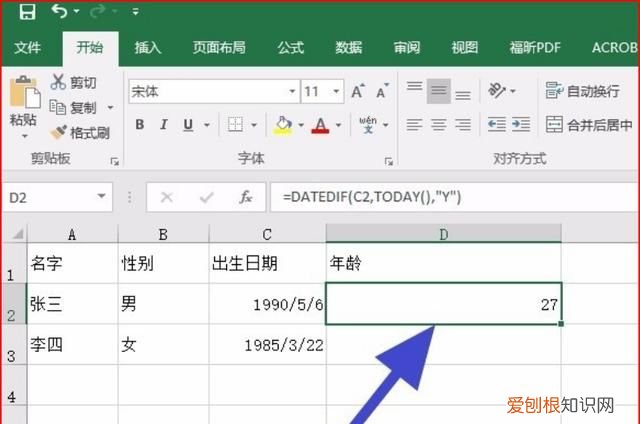The height and width of the screenshot is (424, 640).
Task: Expand the borders dropdown arrow
Action: click(254, 125)
